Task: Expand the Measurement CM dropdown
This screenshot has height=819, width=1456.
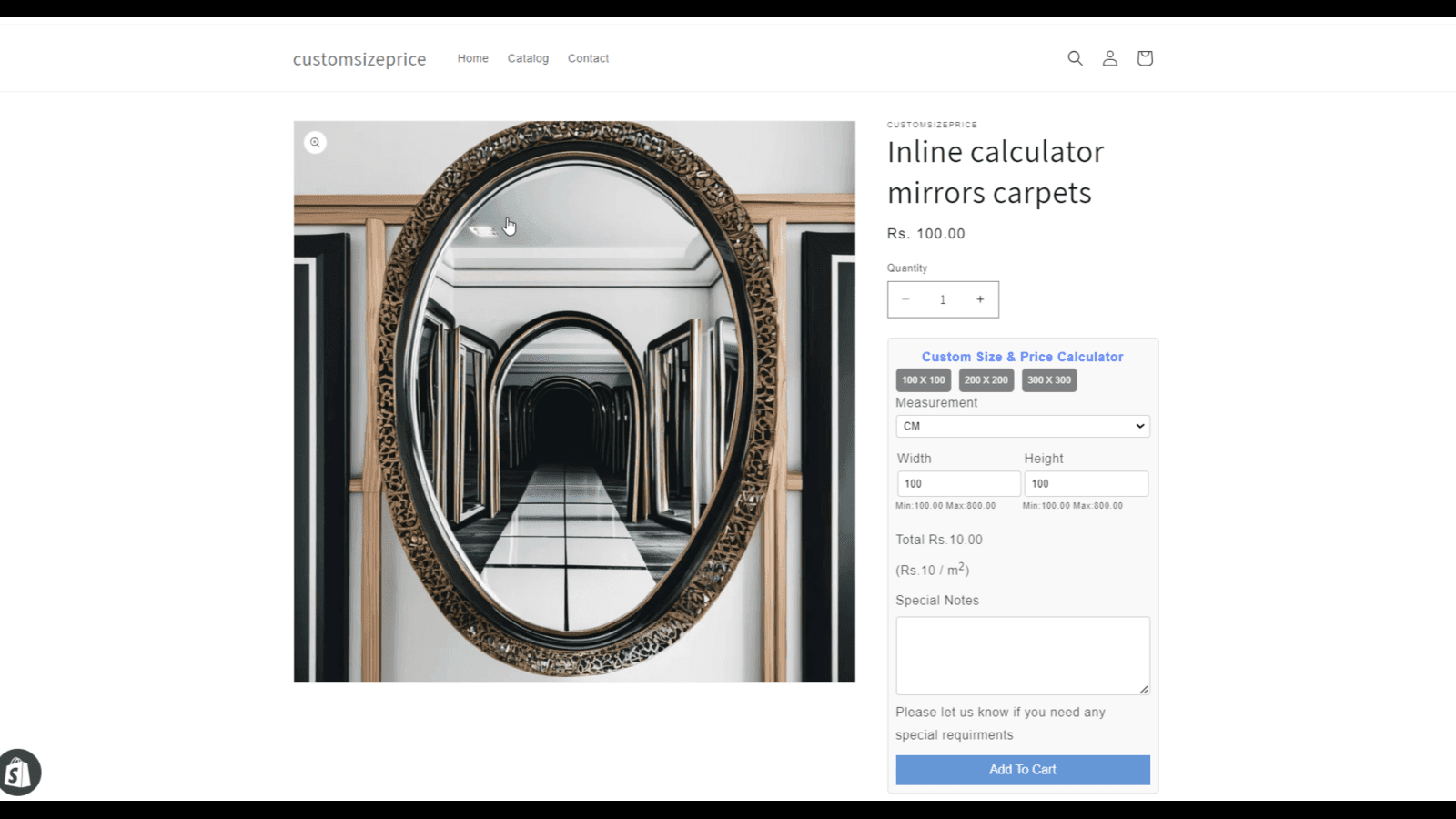Action: point(1022,426)
